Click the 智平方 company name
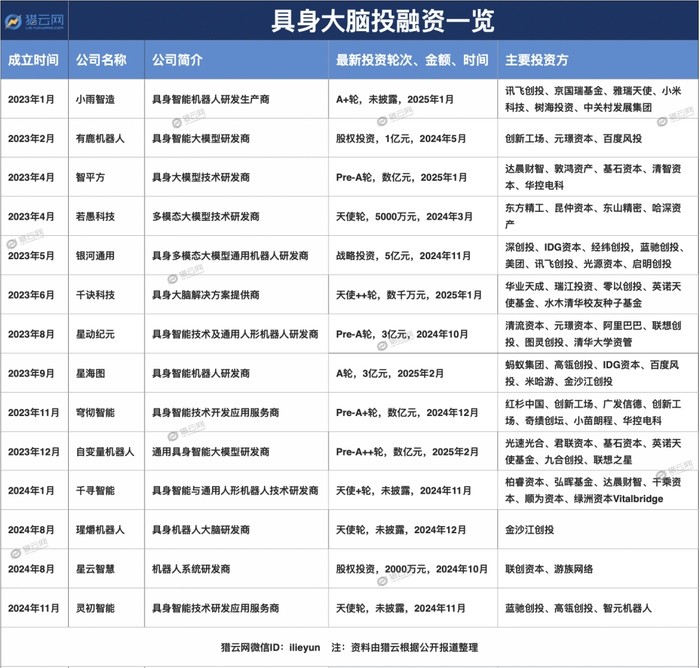Screen dimensions: 700x668 (x=90, y=177)
